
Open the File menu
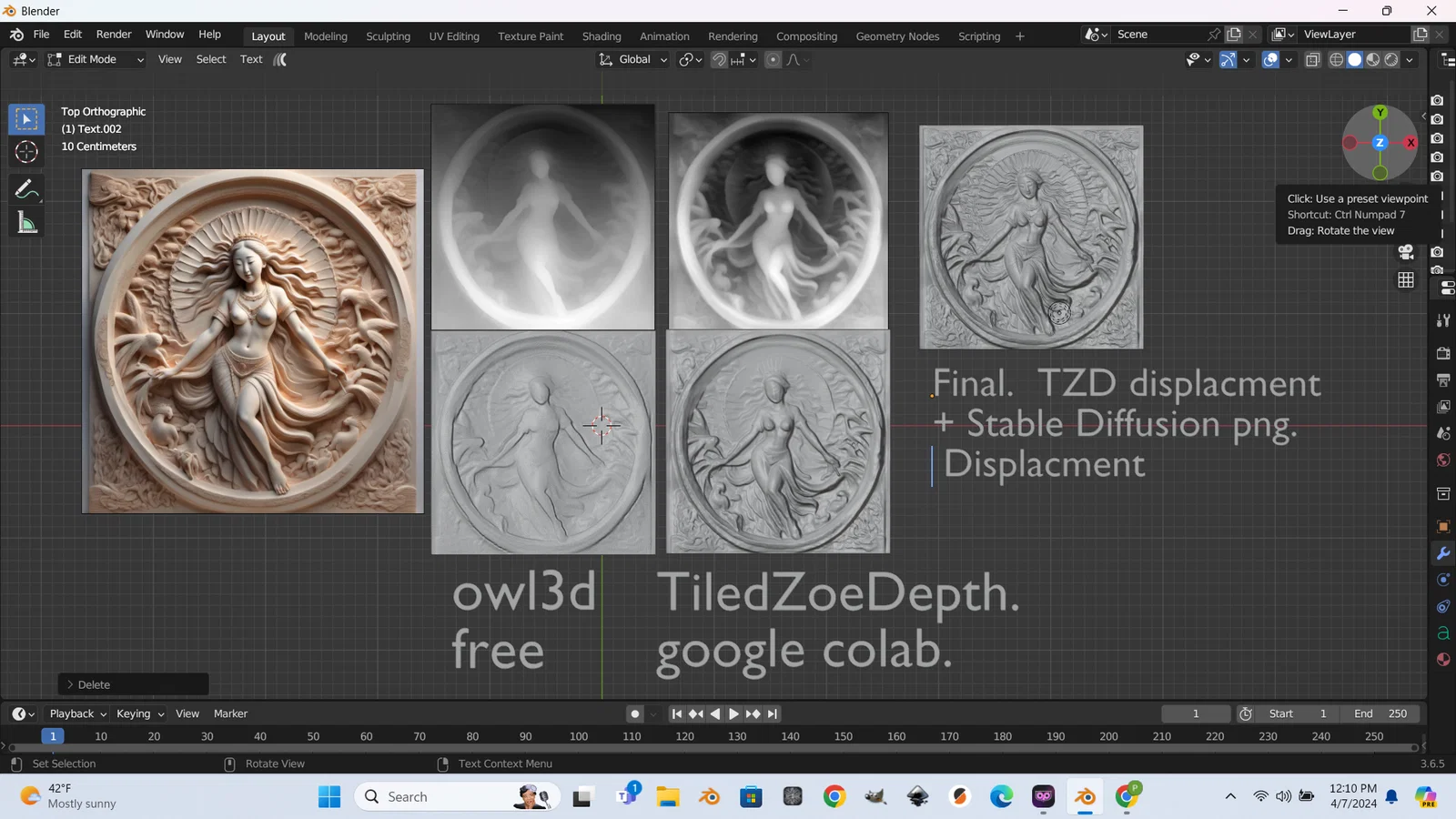[41, 35]
